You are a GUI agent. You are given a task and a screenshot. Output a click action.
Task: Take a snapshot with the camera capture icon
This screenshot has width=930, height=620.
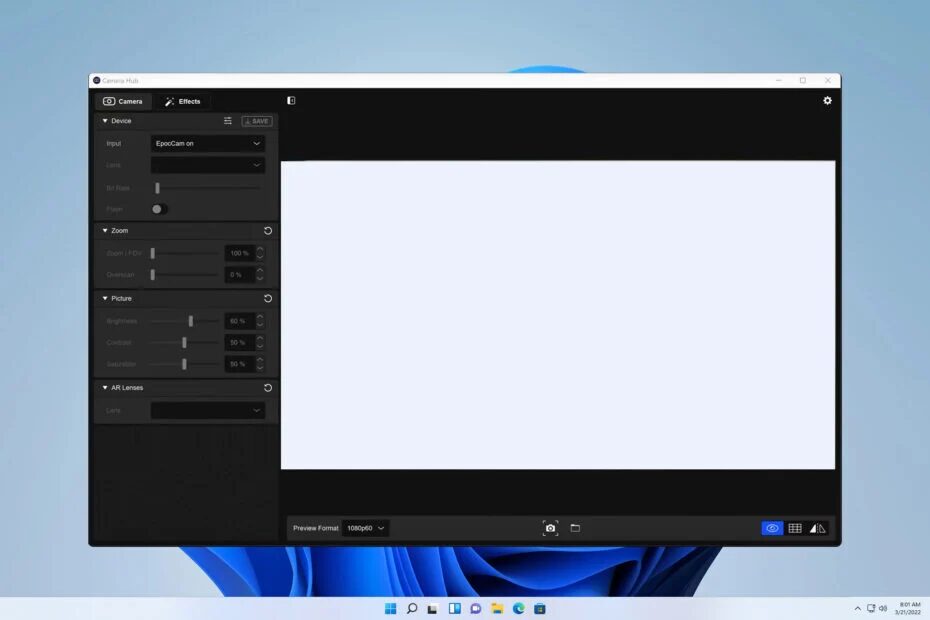550,528
